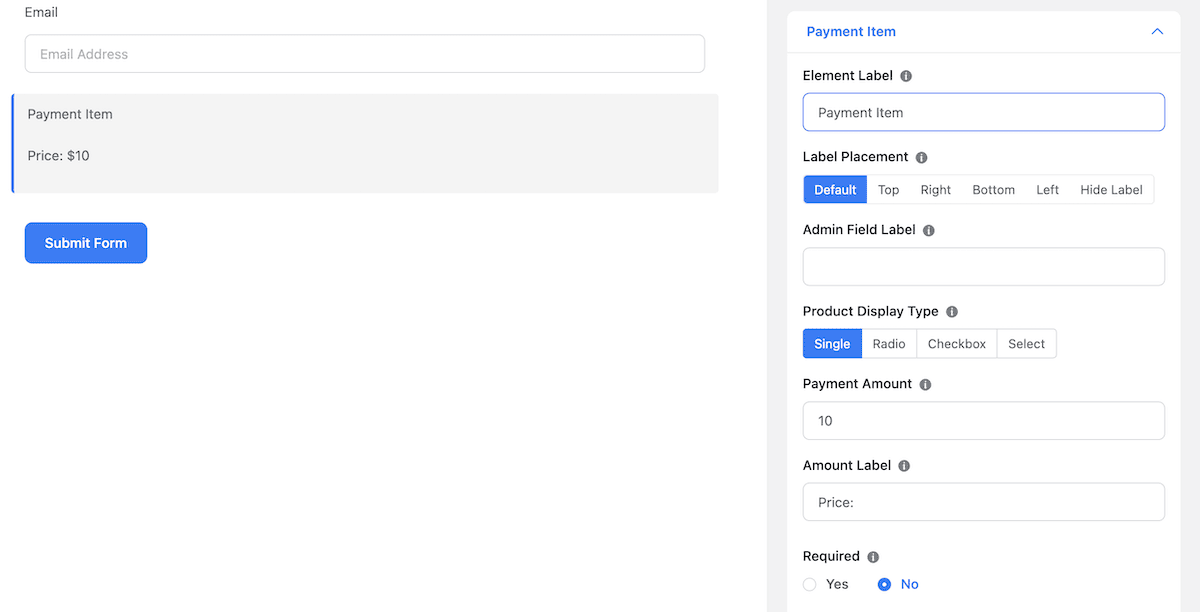Choose Top label placement
The image size is (1200, 612).
click(889, 190)
